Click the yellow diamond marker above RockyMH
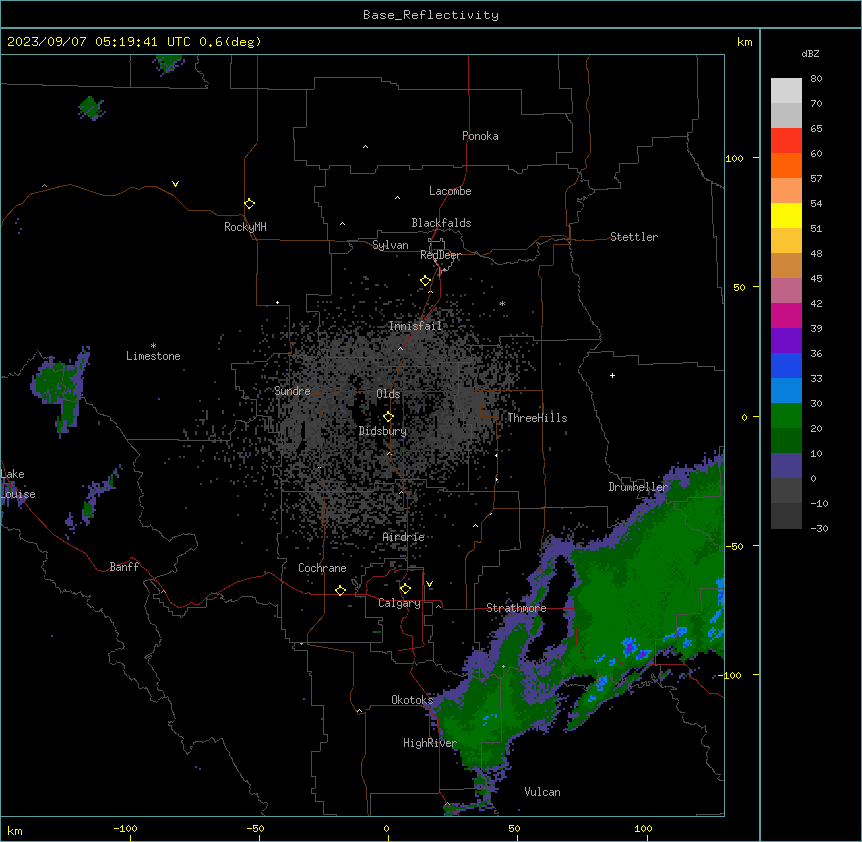The image size is (862, 842). point(249,203)
